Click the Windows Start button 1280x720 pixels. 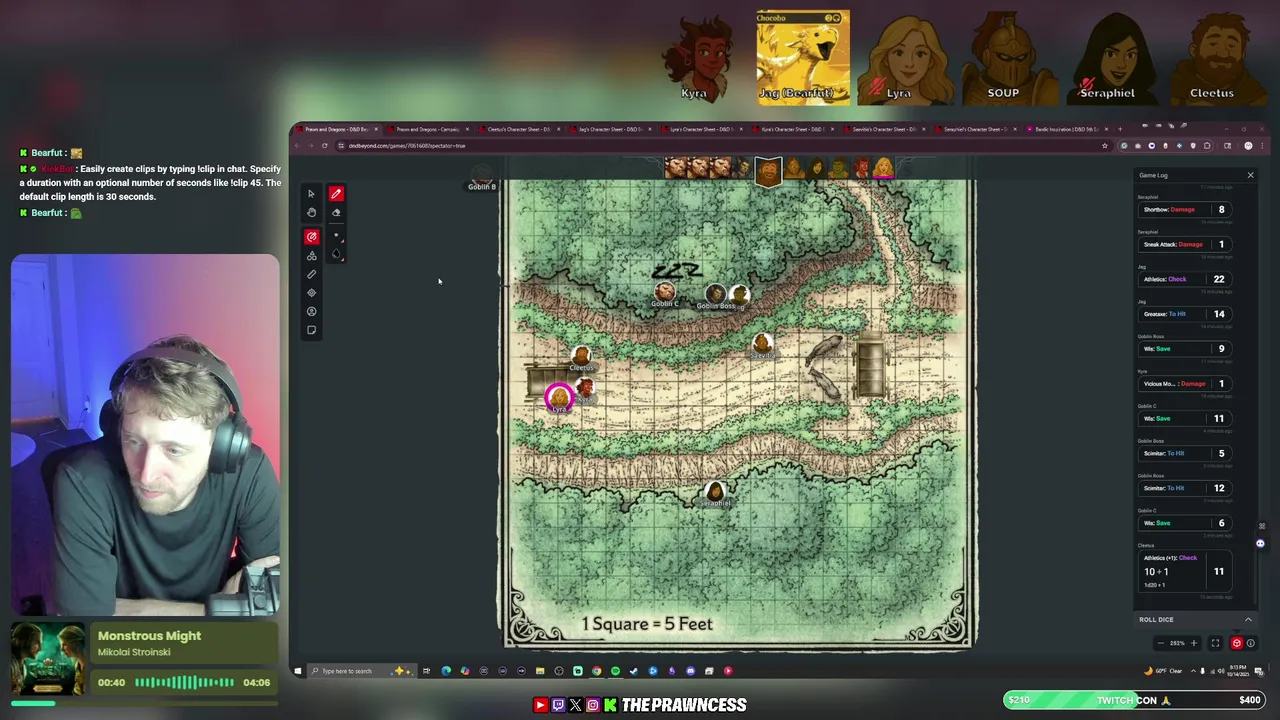tap(297, 671)
